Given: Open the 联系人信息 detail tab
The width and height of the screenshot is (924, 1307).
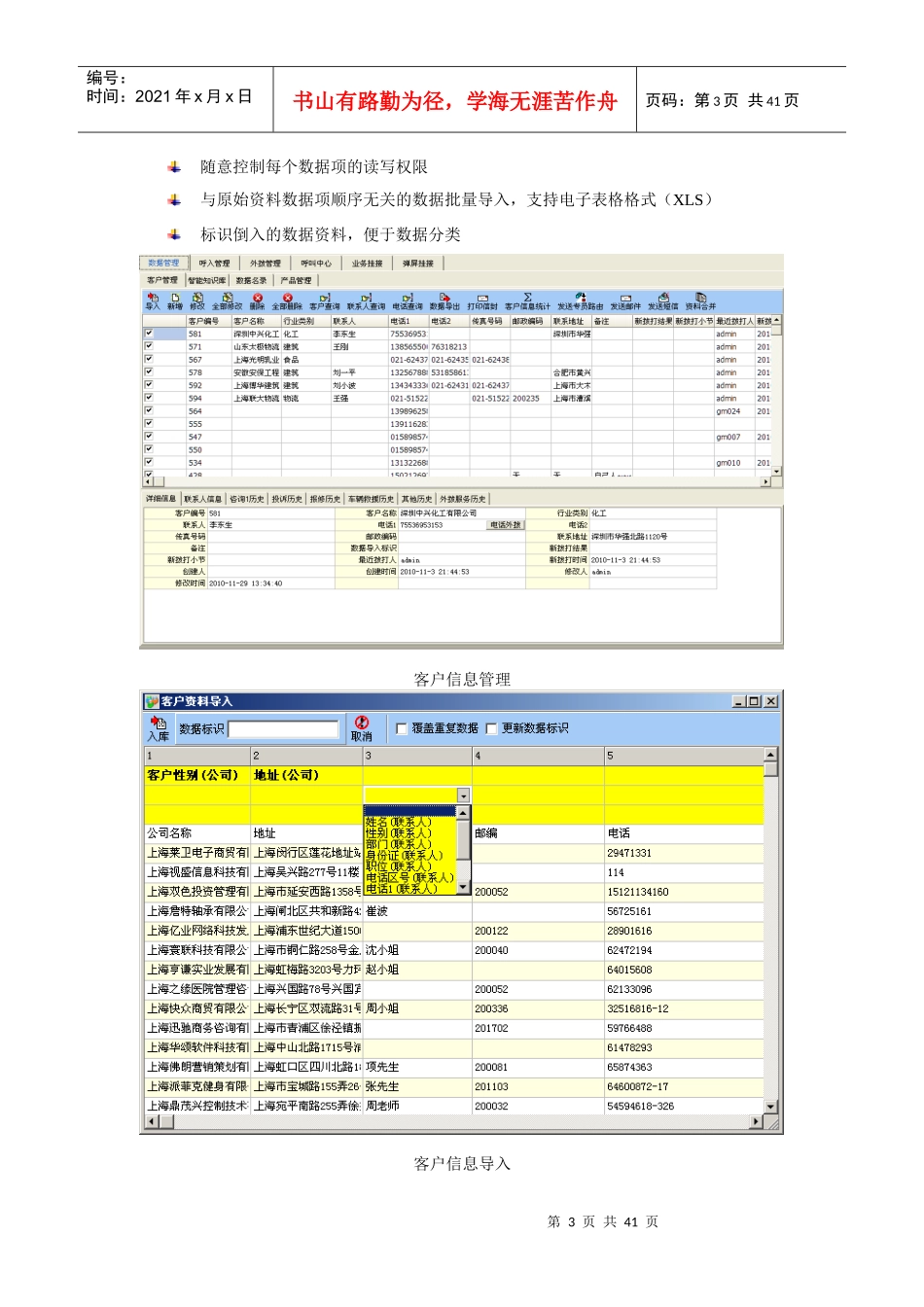Looking at the screenshot, I should pos(202,499).
